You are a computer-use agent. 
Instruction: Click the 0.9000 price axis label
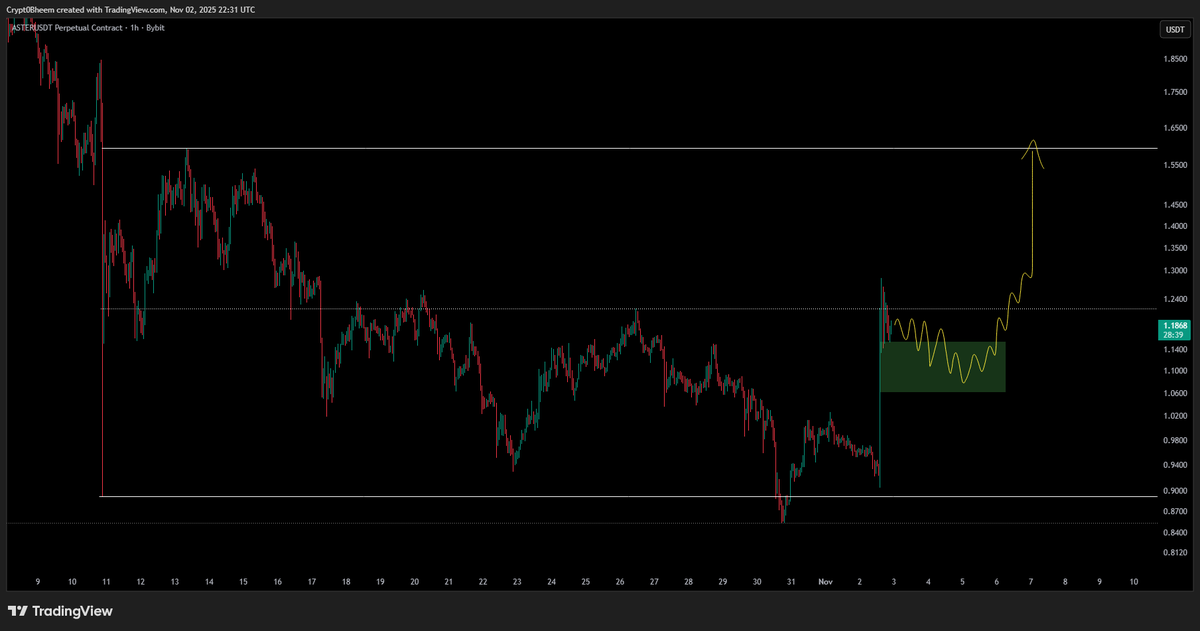point(1175,491)
